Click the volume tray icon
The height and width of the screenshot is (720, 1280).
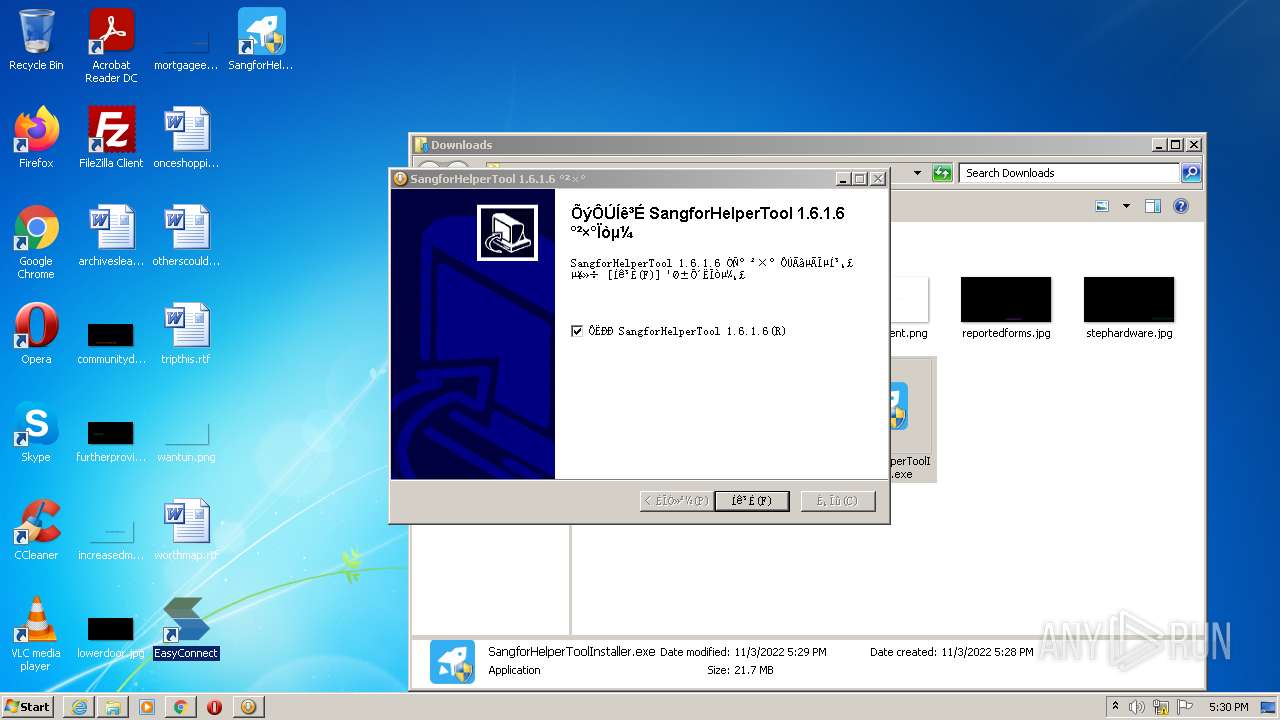1137,707
